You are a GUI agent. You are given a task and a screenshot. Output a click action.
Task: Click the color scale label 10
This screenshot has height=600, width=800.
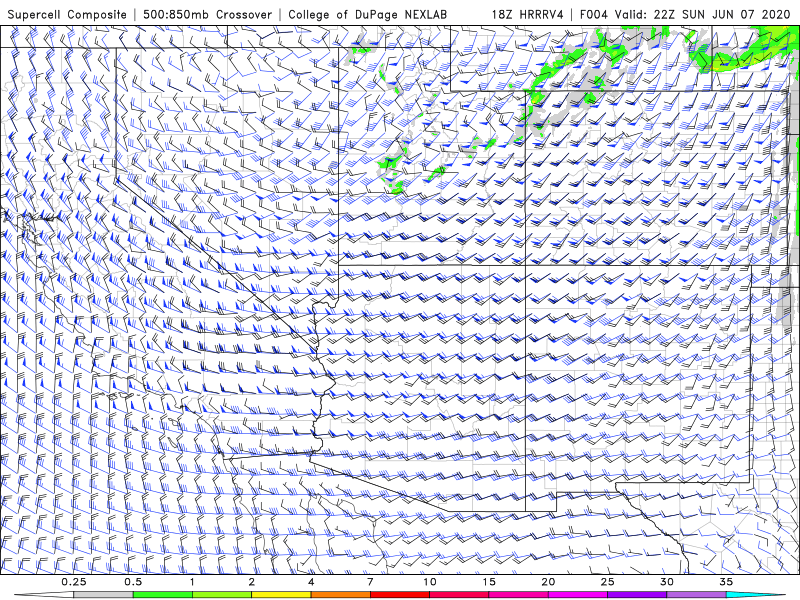click(430, 582)
